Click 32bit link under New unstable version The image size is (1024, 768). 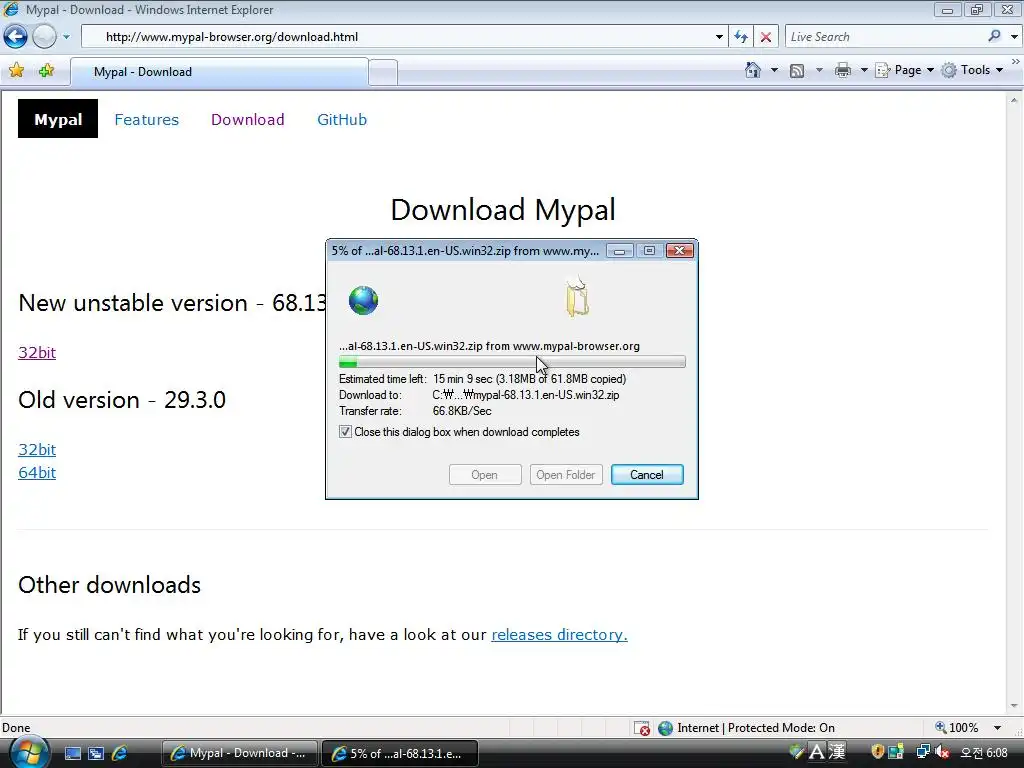[x=37, y=353]
